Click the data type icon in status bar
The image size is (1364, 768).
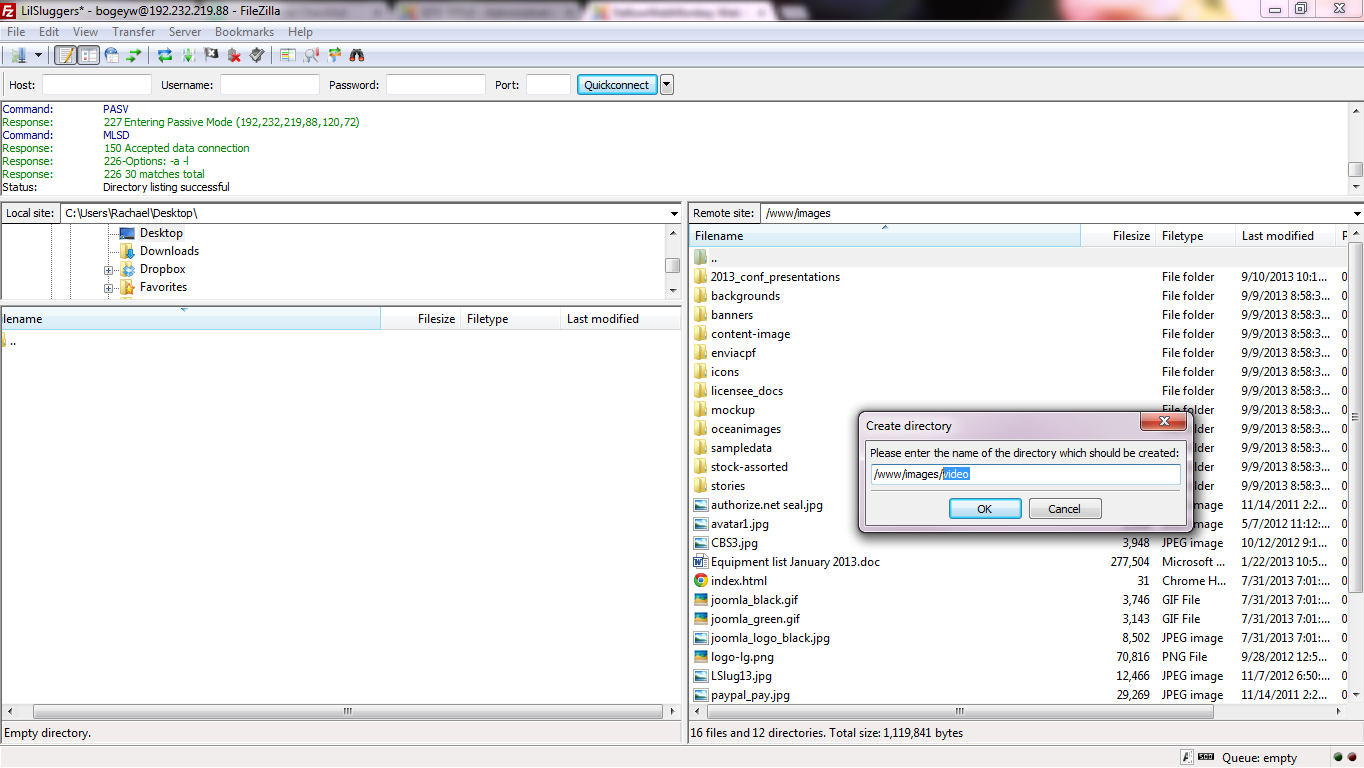pos(1187,757)
